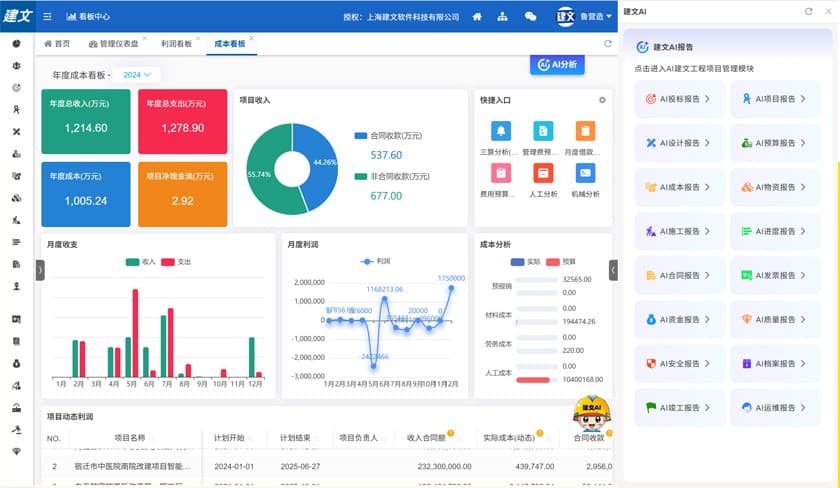Switch to the 利润看板 tab
The image size is (840, 488).
click(176, 44)
